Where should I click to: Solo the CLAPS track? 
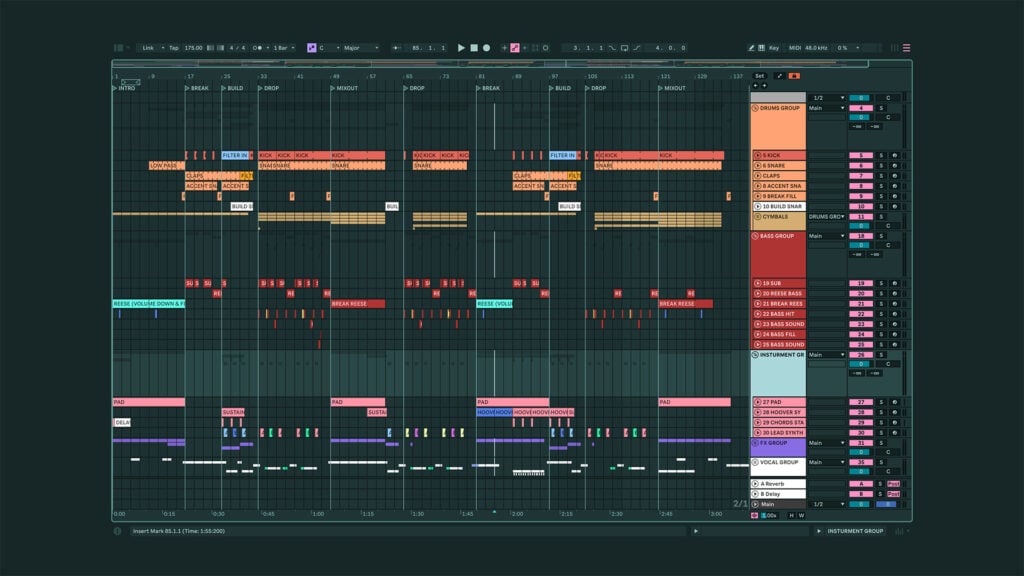point(881,176)
